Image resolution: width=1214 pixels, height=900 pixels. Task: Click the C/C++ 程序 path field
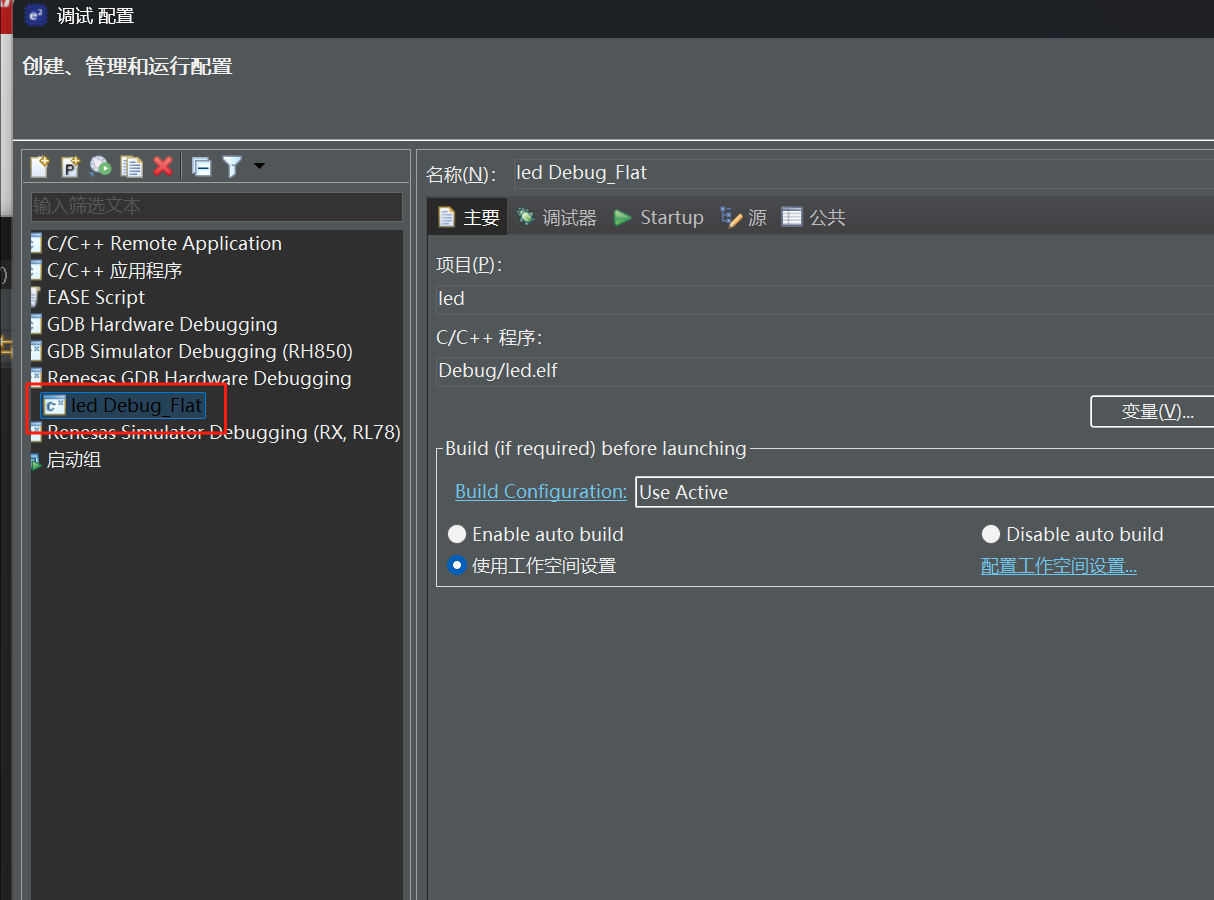(x=825, y=371)
